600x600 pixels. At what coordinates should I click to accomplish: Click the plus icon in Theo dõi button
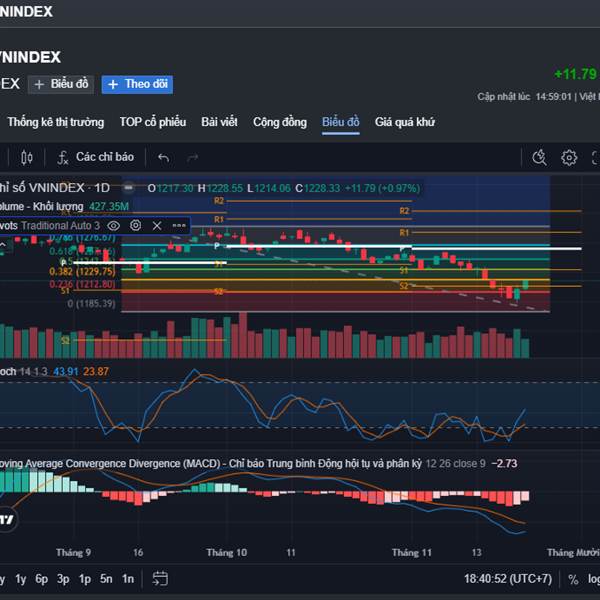113,84
